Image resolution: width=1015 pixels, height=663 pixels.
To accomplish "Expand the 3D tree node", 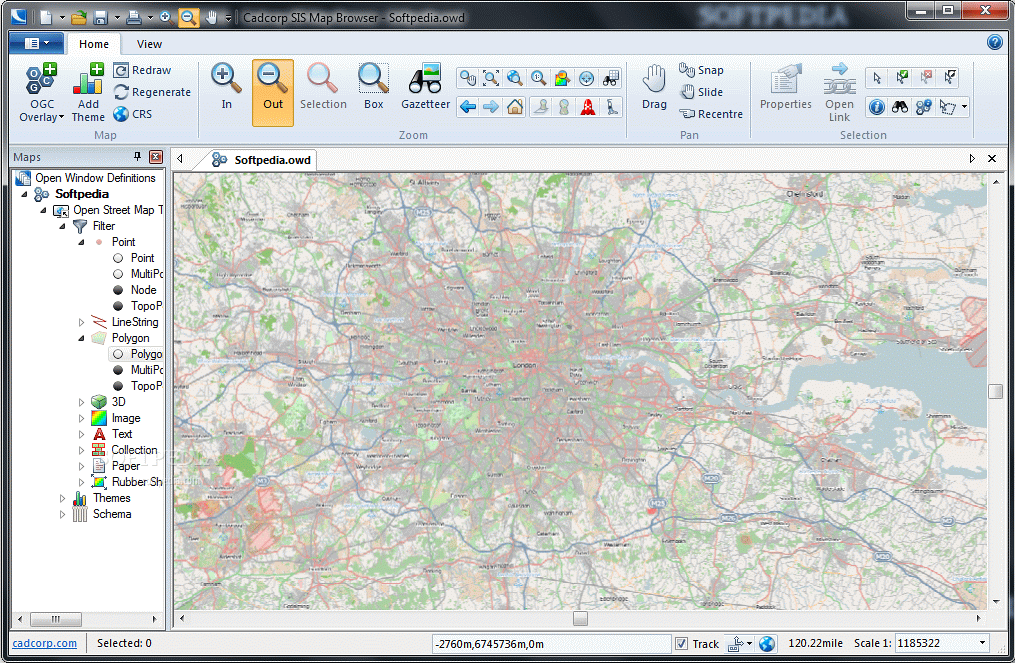I will [81, 402].
